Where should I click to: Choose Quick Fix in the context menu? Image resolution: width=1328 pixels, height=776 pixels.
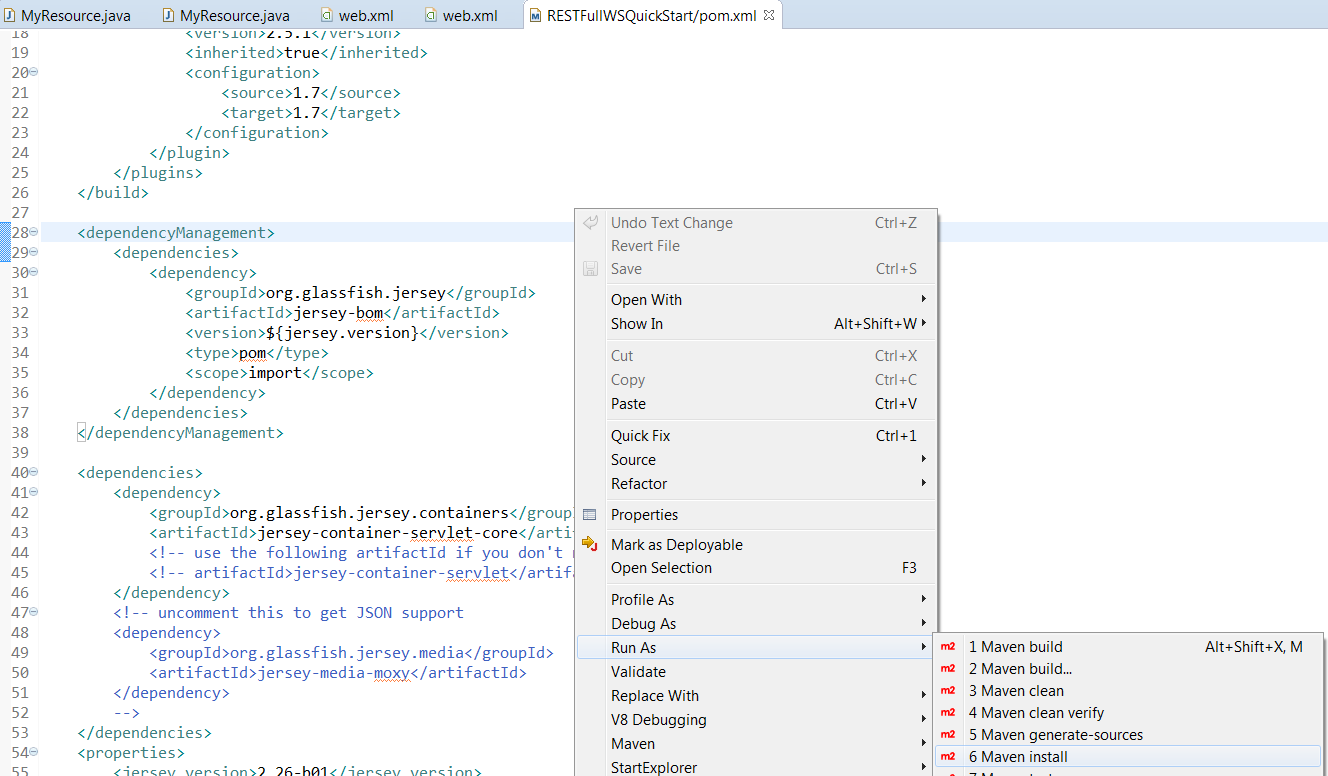click(640, 436)
